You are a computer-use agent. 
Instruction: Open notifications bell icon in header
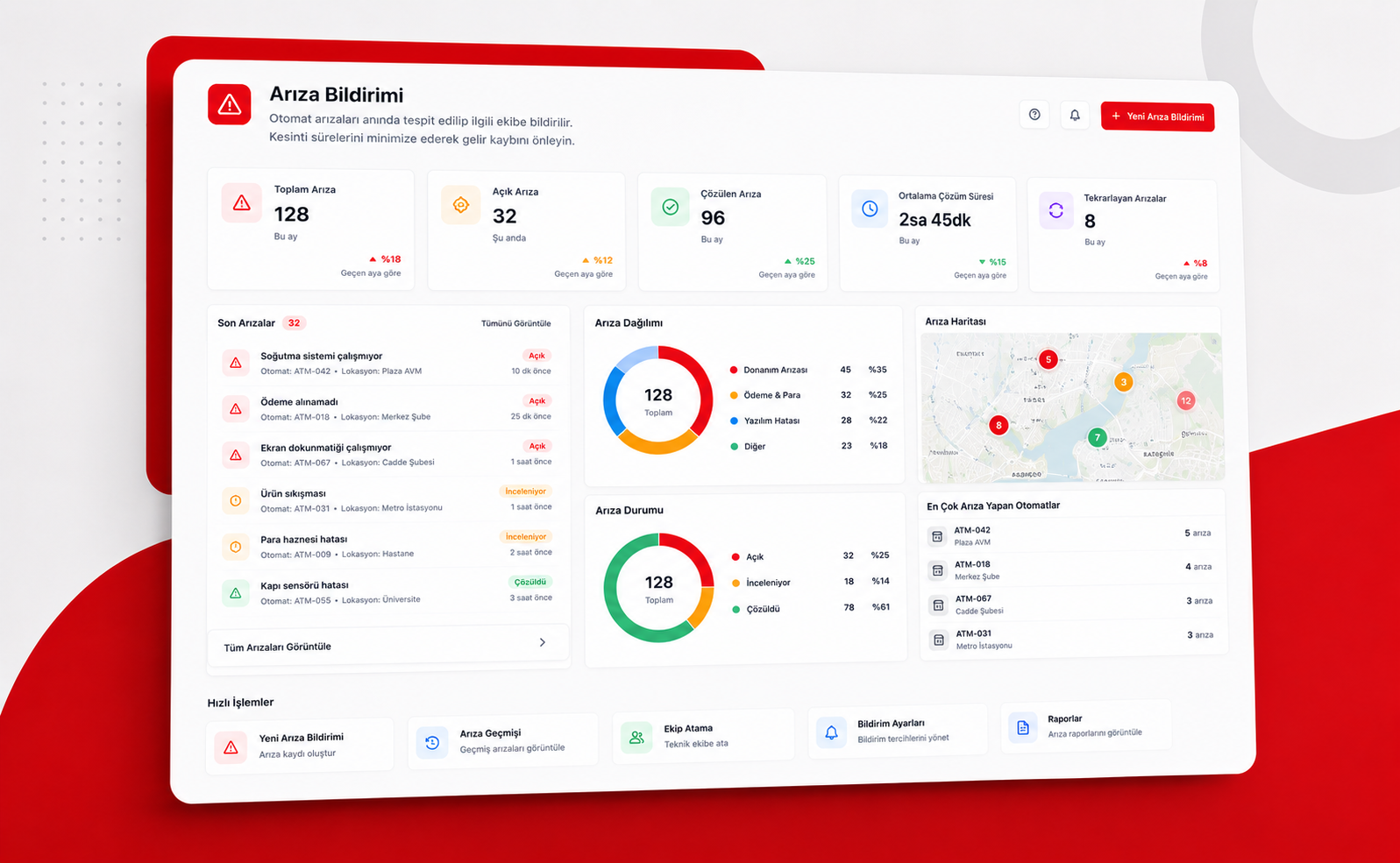1075,116
